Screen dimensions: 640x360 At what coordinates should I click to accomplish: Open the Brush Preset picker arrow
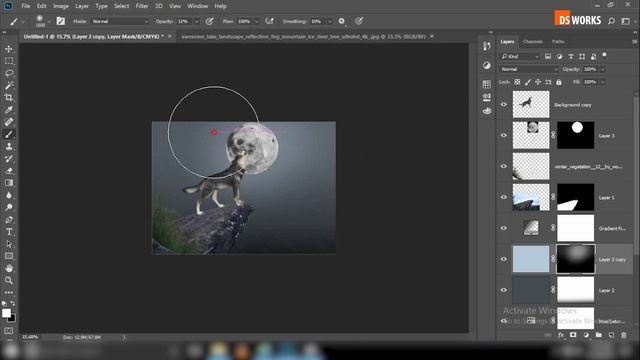[49, 21]
